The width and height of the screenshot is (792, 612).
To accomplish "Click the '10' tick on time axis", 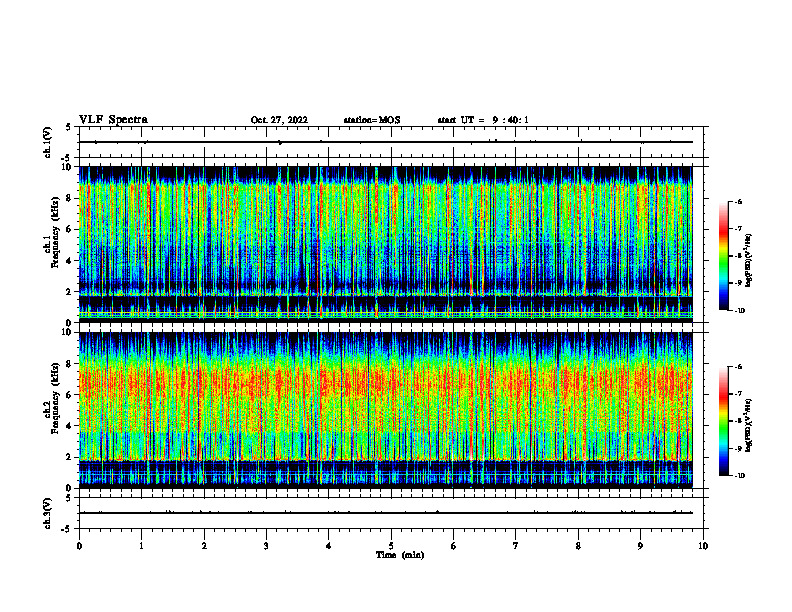I will tap(703, 546).
